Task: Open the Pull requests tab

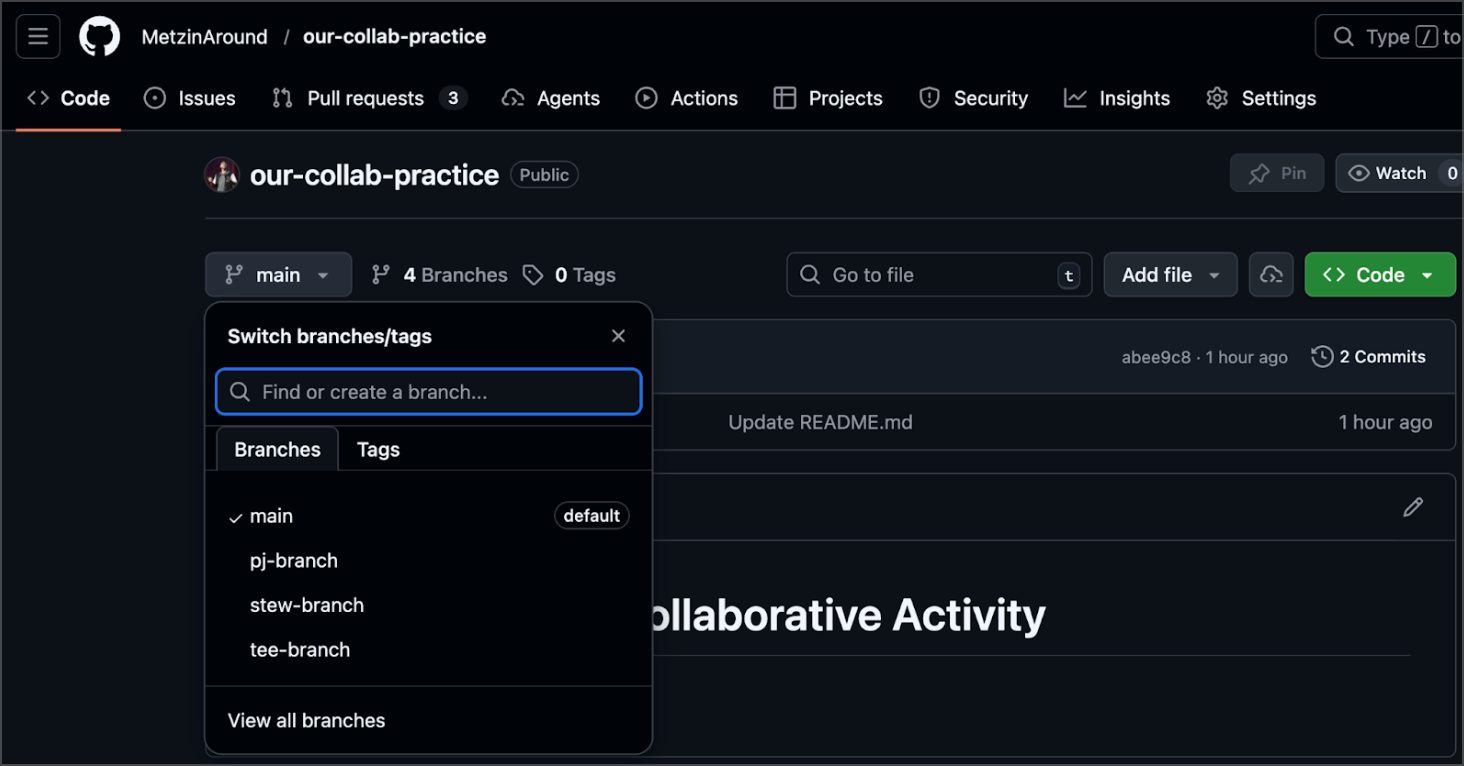Action: (x=365, y=98)
